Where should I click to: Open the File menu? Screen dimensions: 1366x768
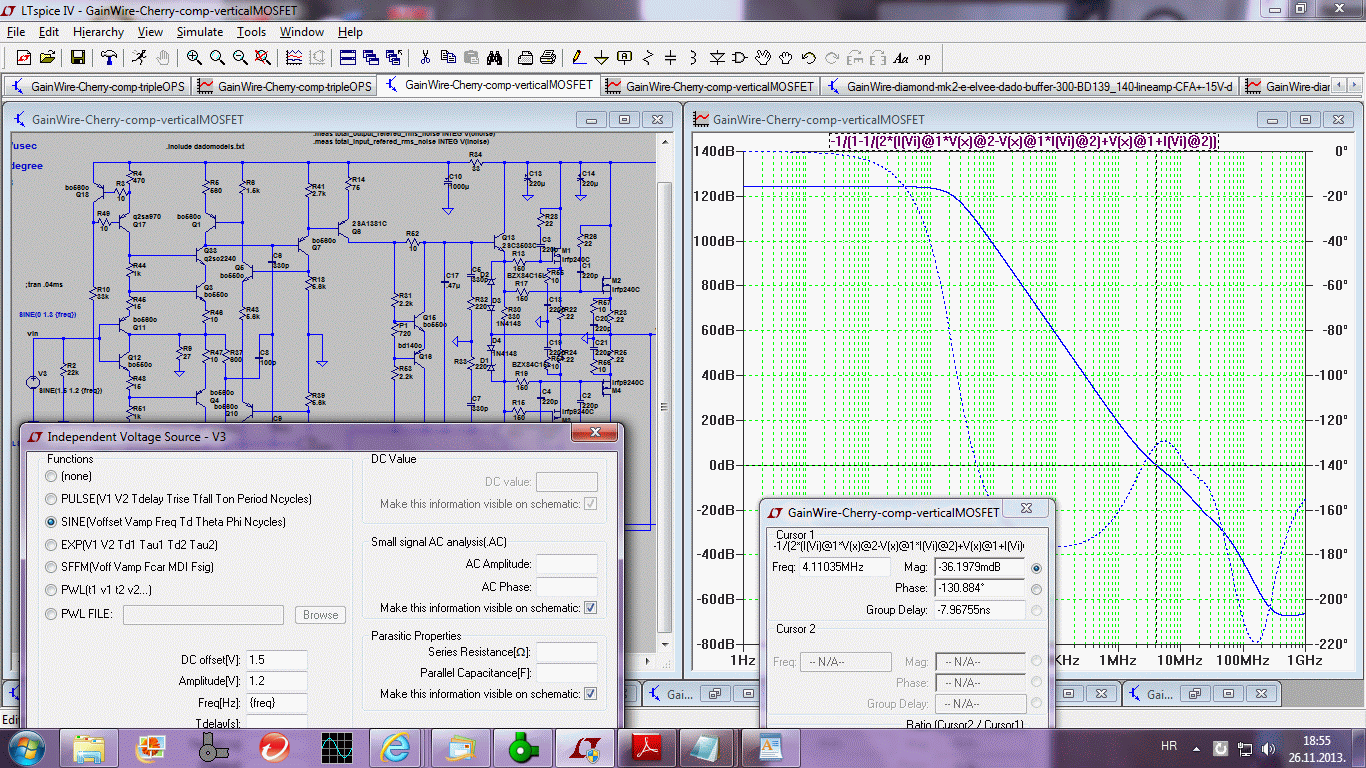pos(16,32)
